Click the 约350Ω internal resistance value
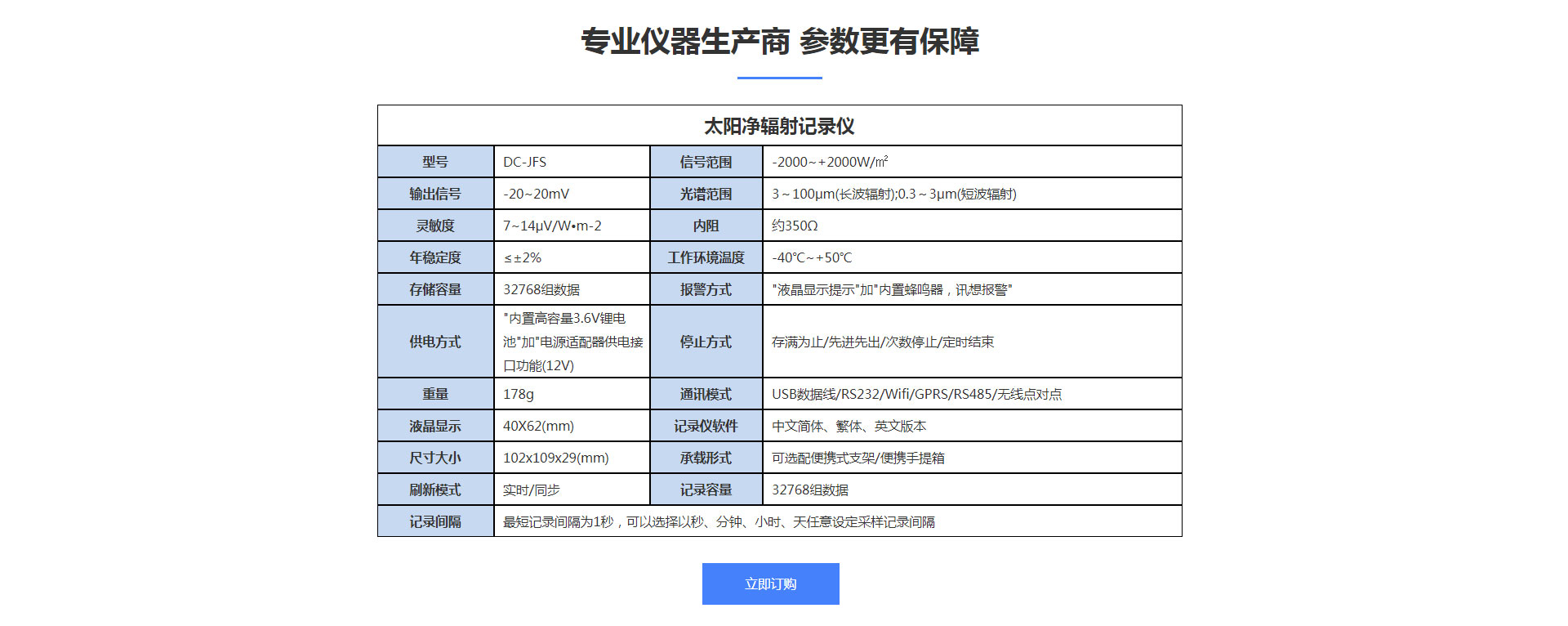Image resolution: width=1568 pixels, height=626 pixels. click(x=794, y=226)
